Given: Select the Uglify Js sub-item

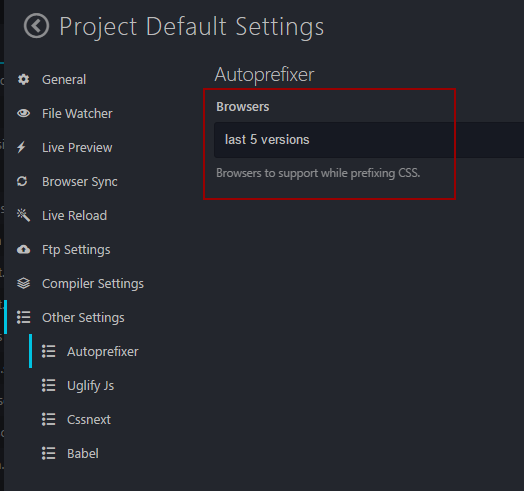Looking at the screenshot, I should [x=91, y=386].
